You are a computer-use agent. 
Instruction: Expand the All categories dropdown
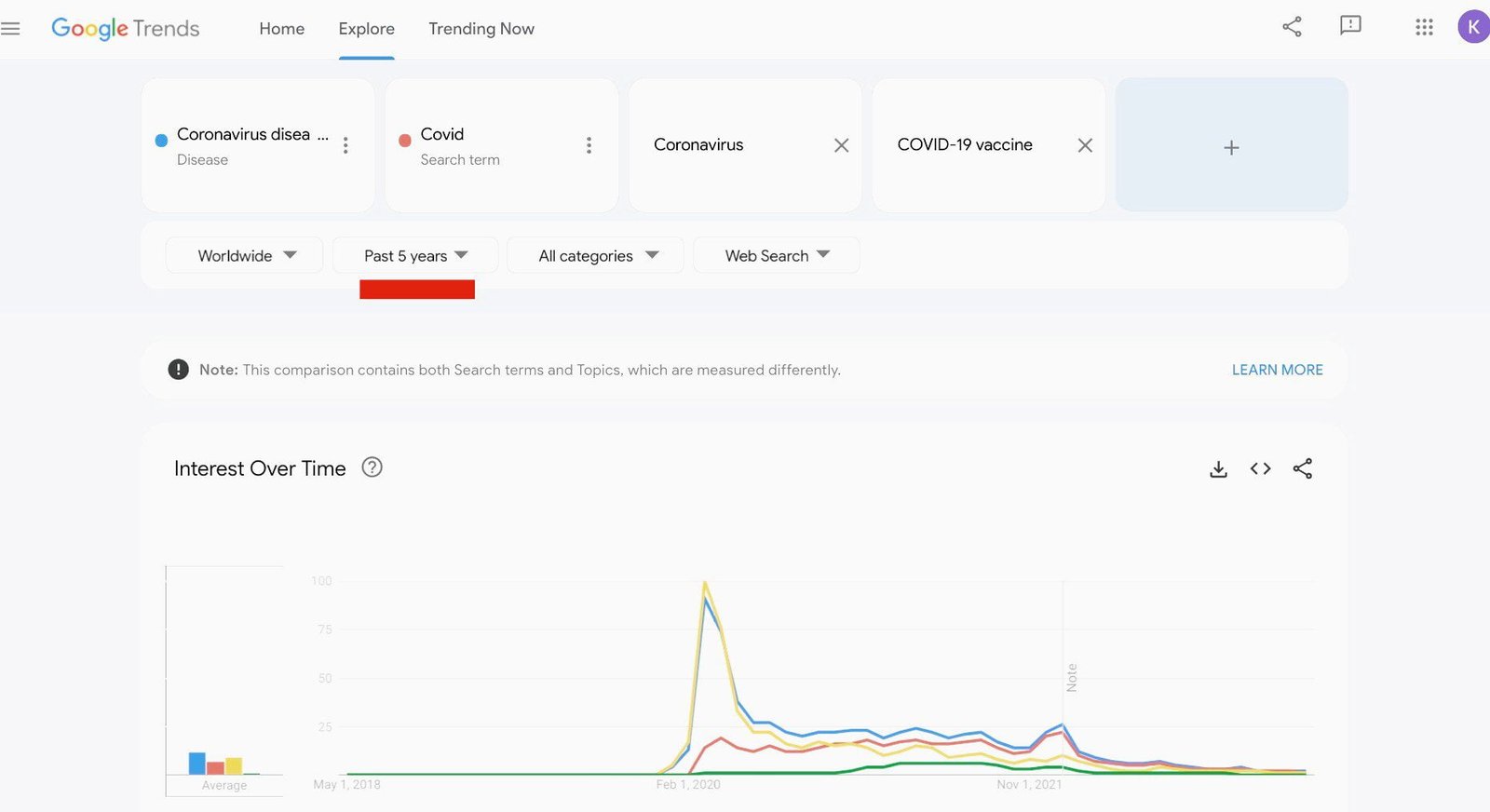click(x=595, y=255)
